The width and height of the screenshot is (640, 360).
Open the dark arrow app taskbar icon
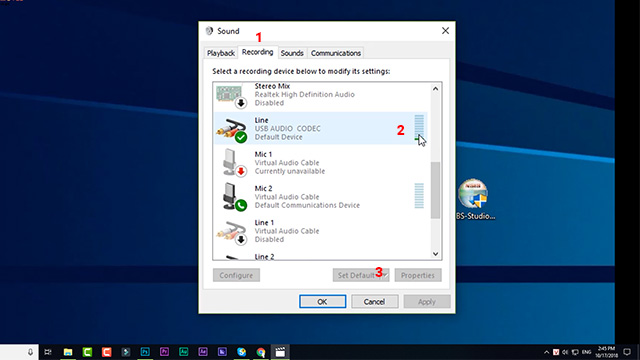coord(126,352)
